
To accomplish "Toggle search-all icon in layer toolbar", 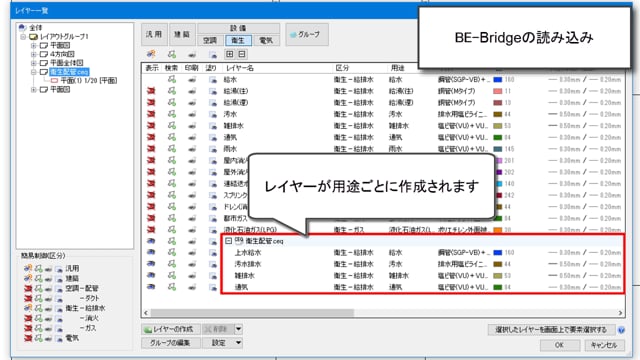I will pos(172,54).
